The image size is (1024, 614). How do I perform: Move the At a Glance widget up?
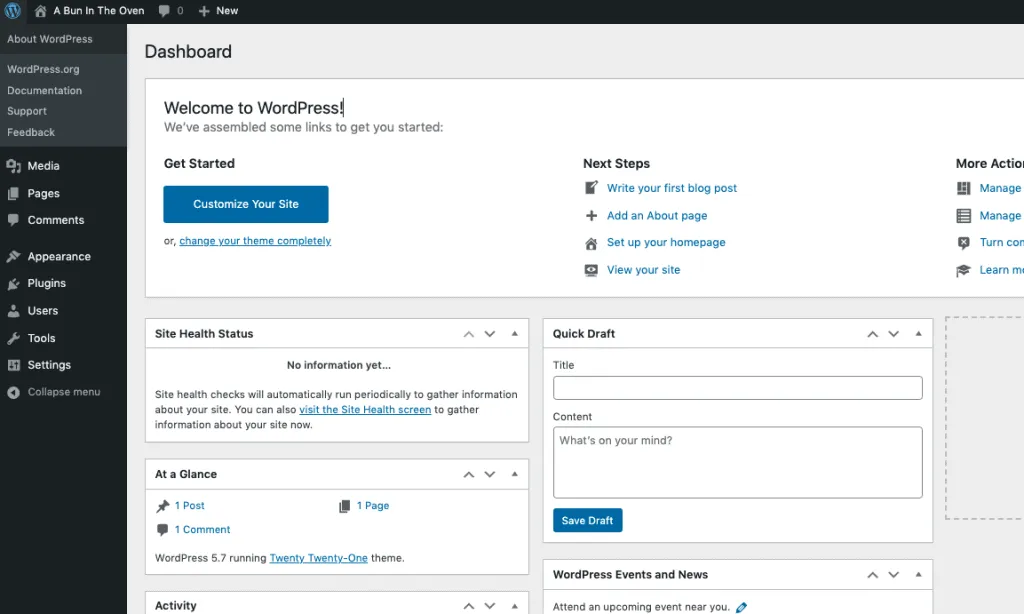[468, 473]
